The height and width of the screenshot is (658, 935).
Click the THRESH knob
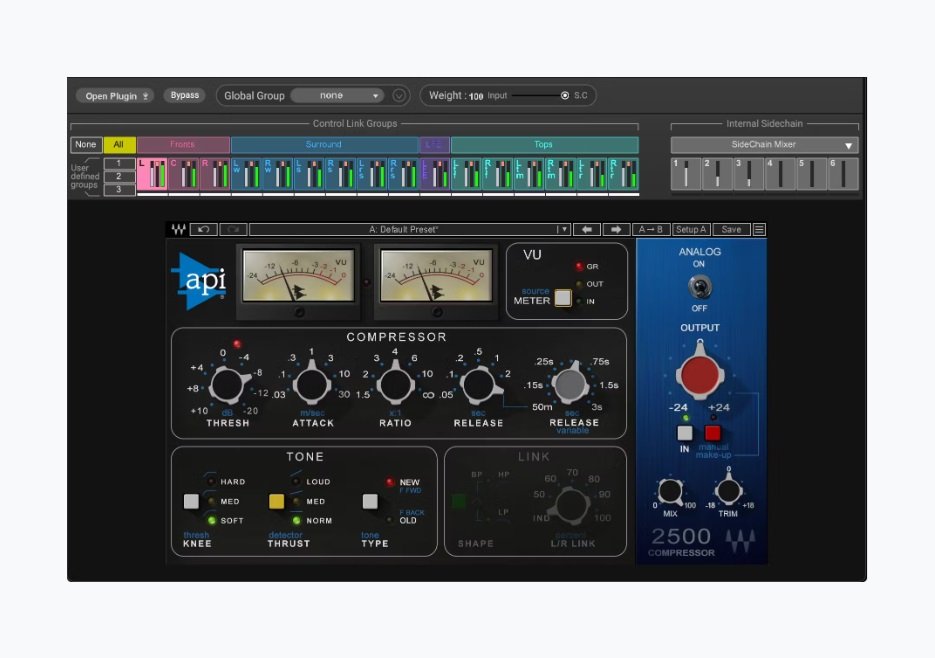pos(228,384)
